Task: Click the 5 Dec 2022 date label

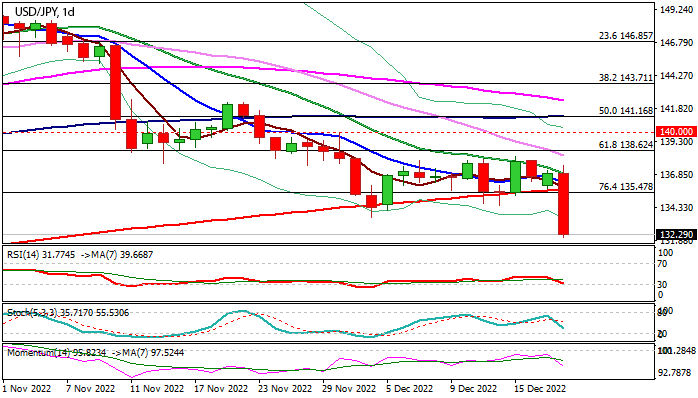Action: coord(410,389)
